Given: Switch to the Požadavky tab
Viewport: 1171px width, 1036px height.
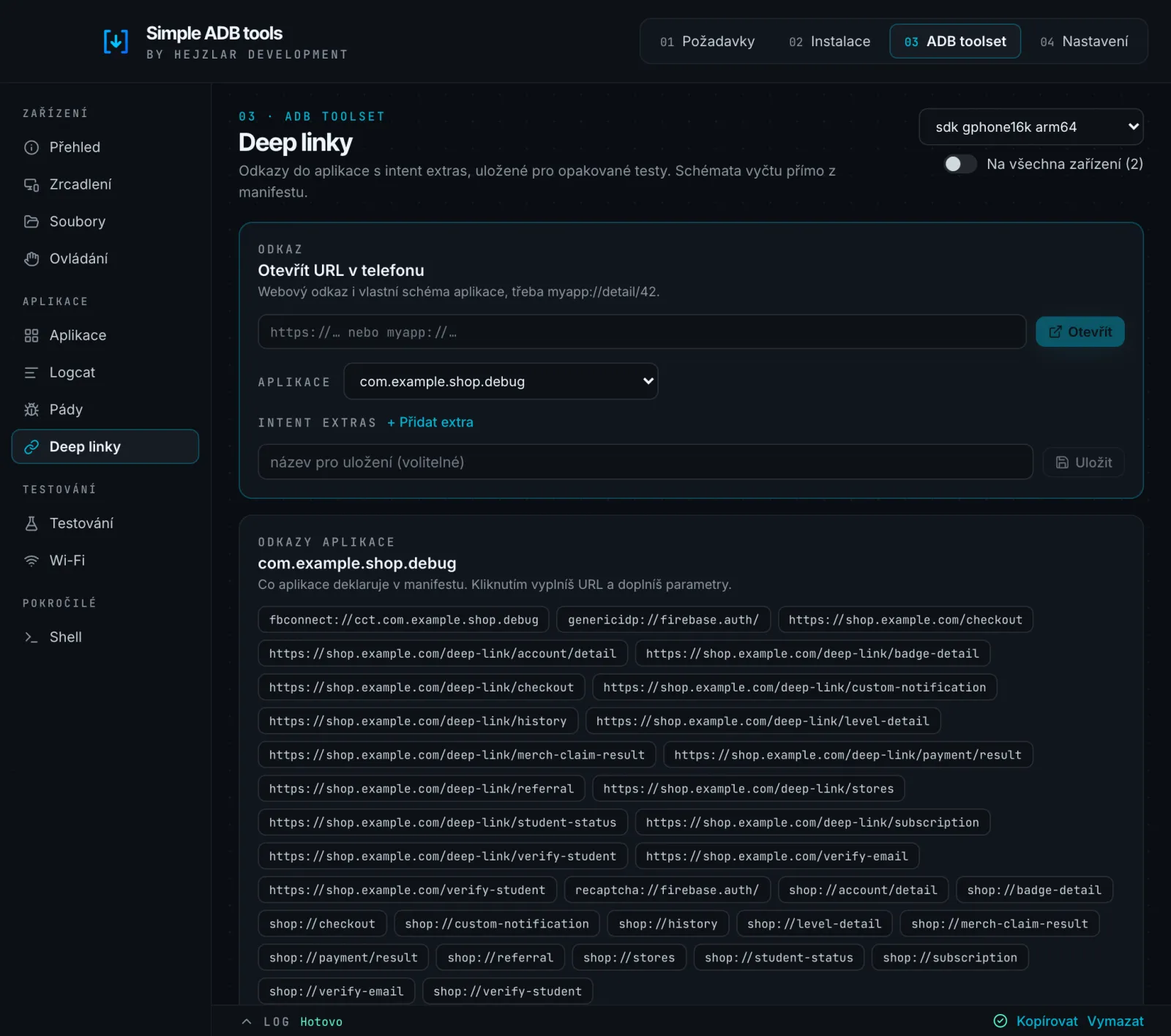Looking at the screenshot, I should (707, 42).
